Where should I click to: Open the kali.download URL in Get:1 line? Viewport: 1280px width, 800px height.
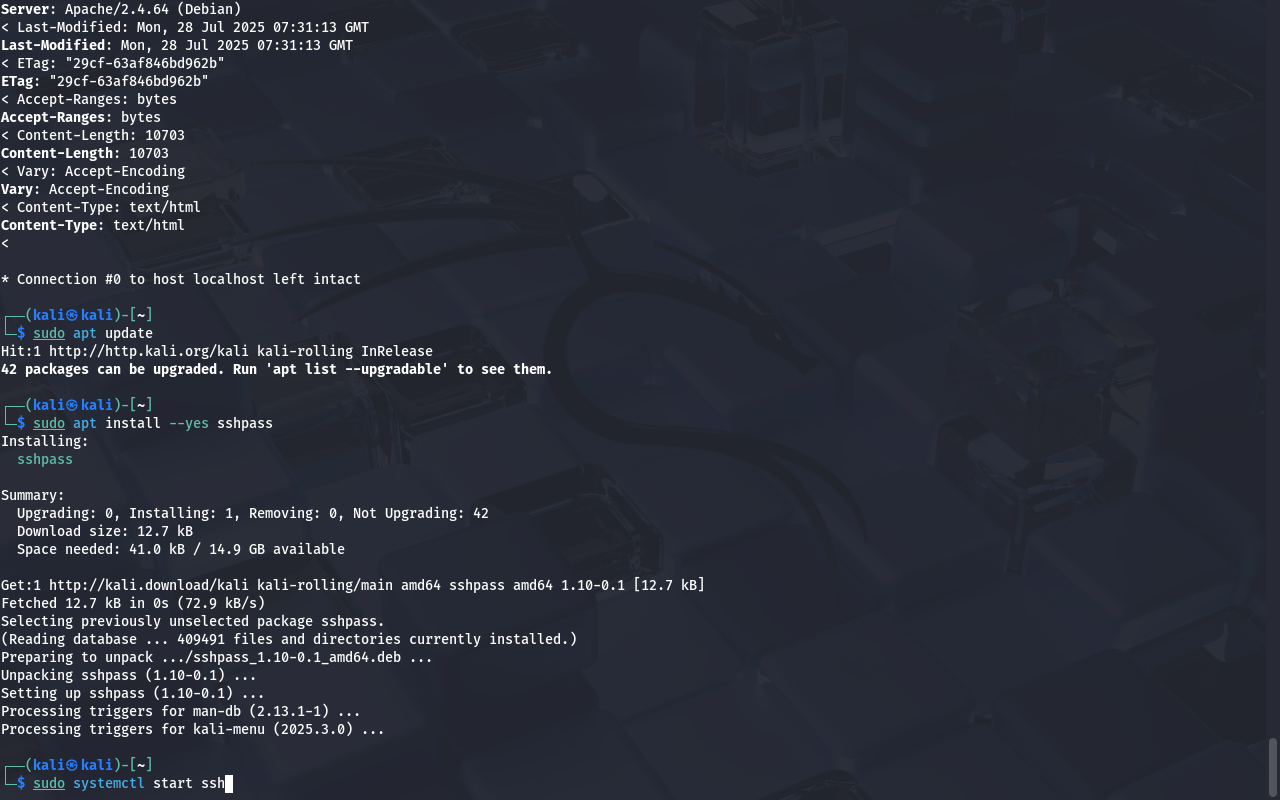[149, 585]
